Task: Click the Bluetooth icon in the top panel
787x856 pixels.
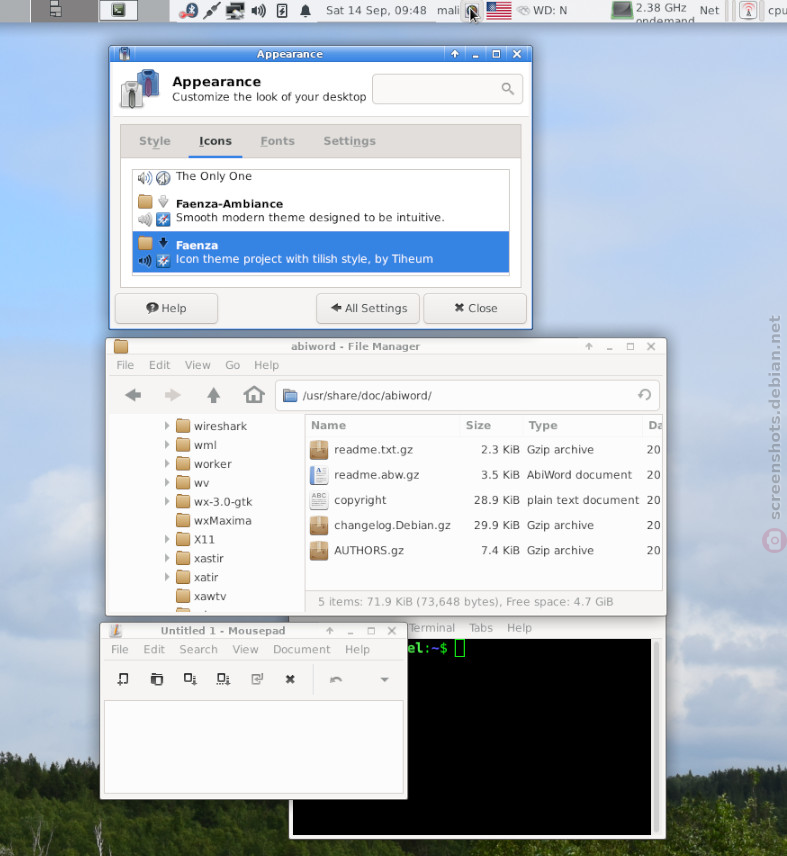Action: [189, 10]
